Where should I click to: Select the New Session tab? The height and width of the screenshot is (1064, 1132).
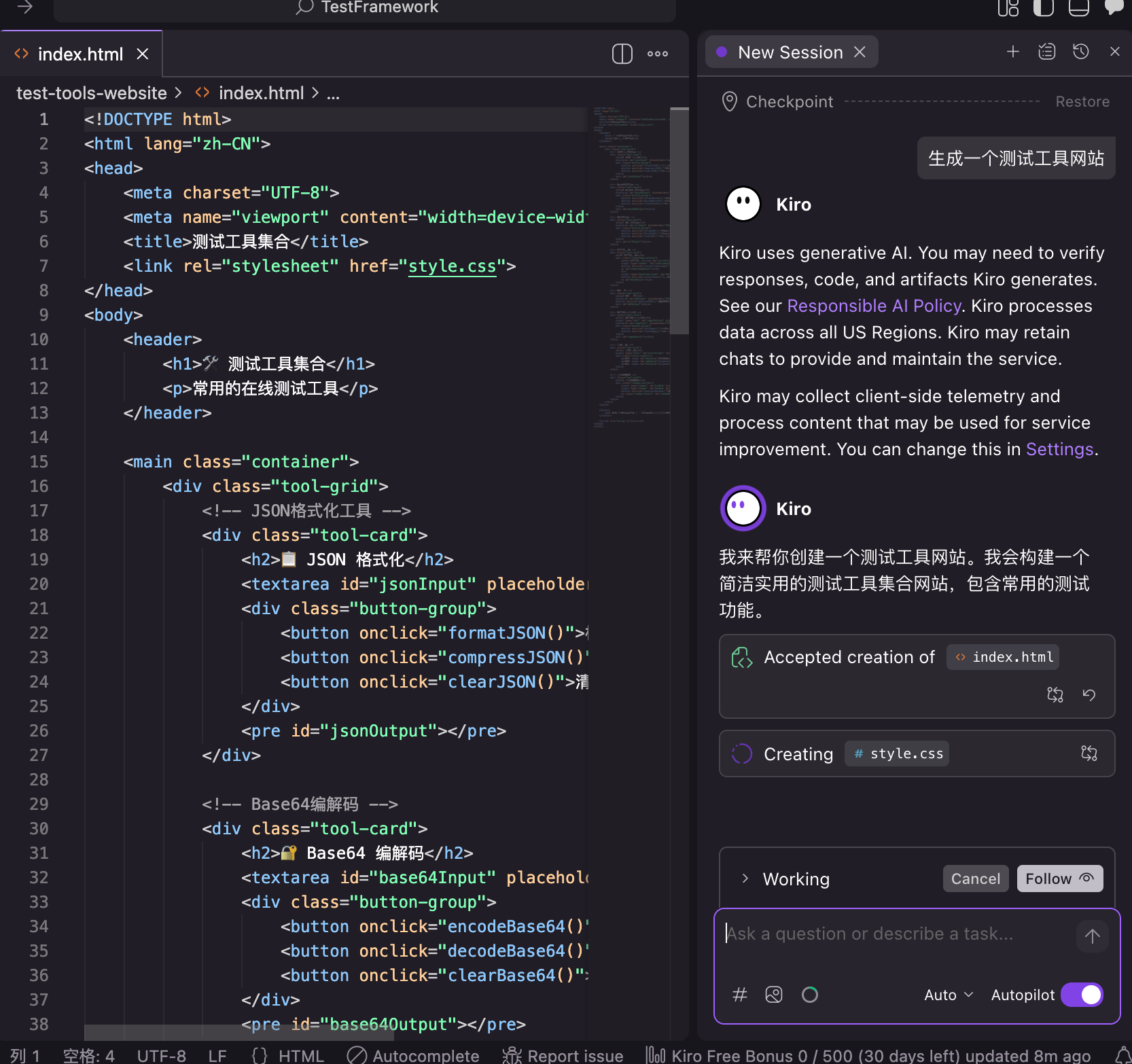pos(791,52)
